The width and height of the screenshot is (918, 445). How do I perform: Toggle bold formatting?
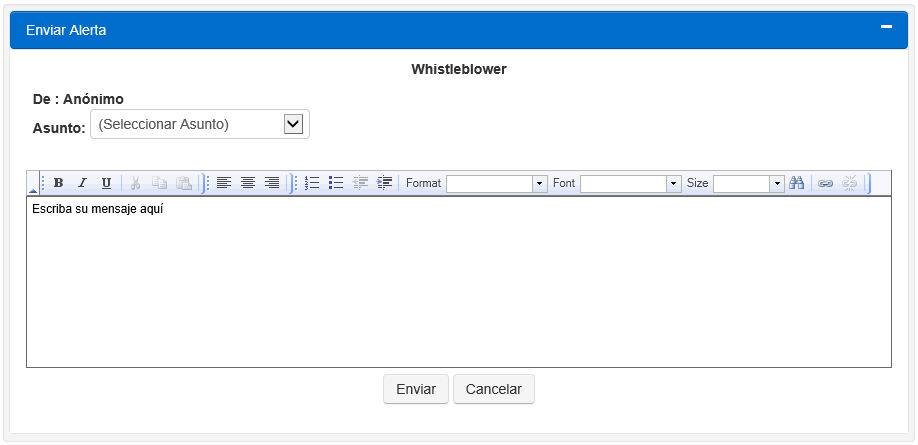(x=58, y=183)
